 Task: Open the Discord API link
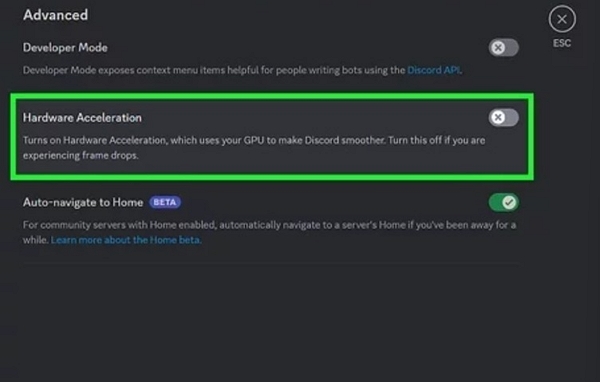click(434, 70)
